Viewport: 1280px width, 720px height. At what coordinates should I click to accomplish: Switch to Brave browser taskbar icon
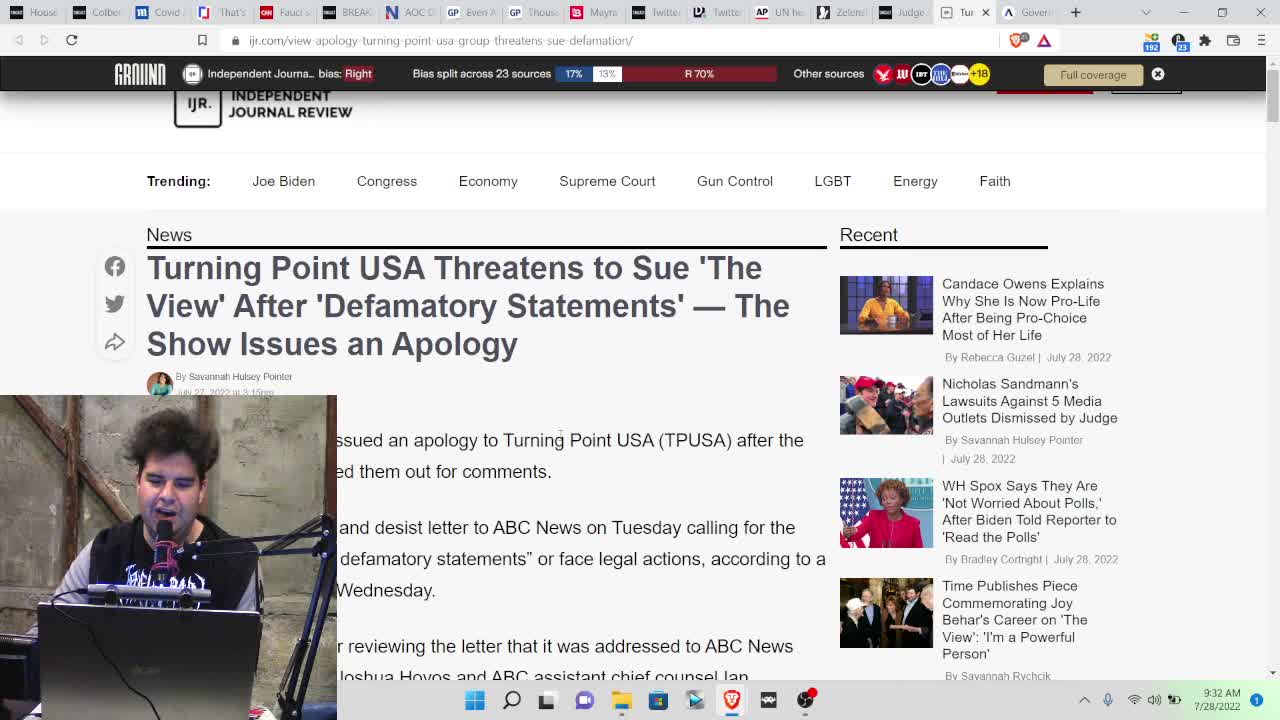pos(732,700)
